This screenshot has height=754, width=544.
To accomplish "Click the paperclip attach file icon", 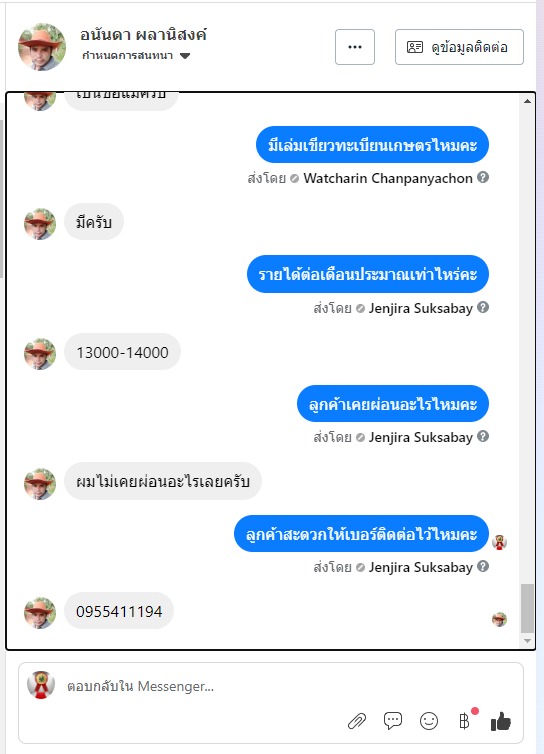I will click(357, 721).
